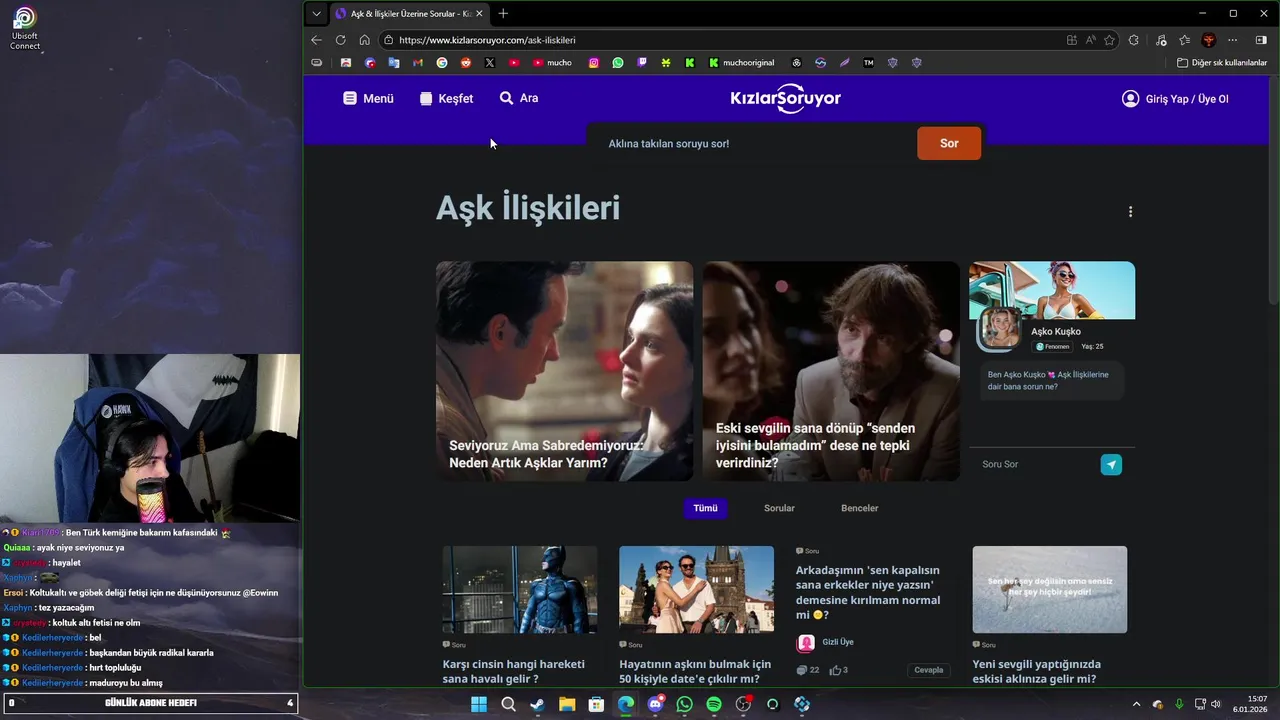Screen dimensions: 1280x720
Task: Open Spotify from the taskbar
Action: (x=714, y=704)
